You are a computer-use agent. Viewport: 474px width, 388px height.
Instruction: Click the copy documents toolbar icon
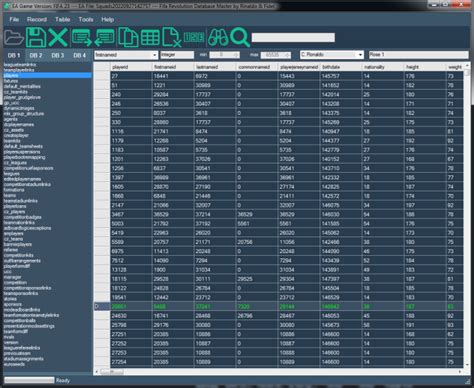pos(128,37)
